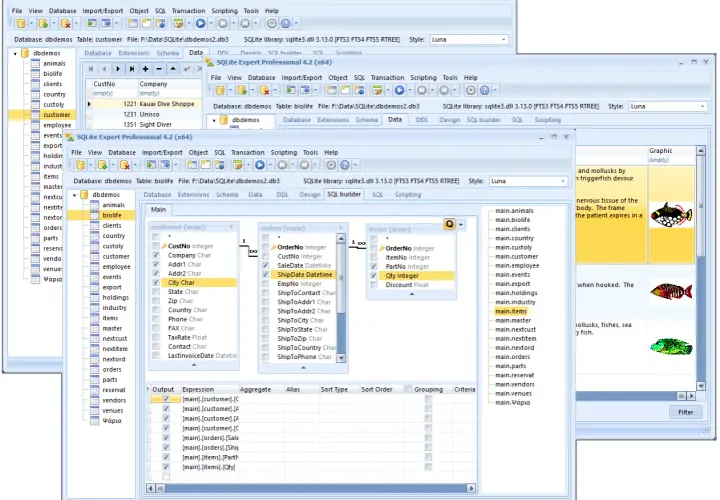Collapse the items table box via bottom arrow
The width and height of the screenshot is (720, 500).
click(x=411, y=294)
